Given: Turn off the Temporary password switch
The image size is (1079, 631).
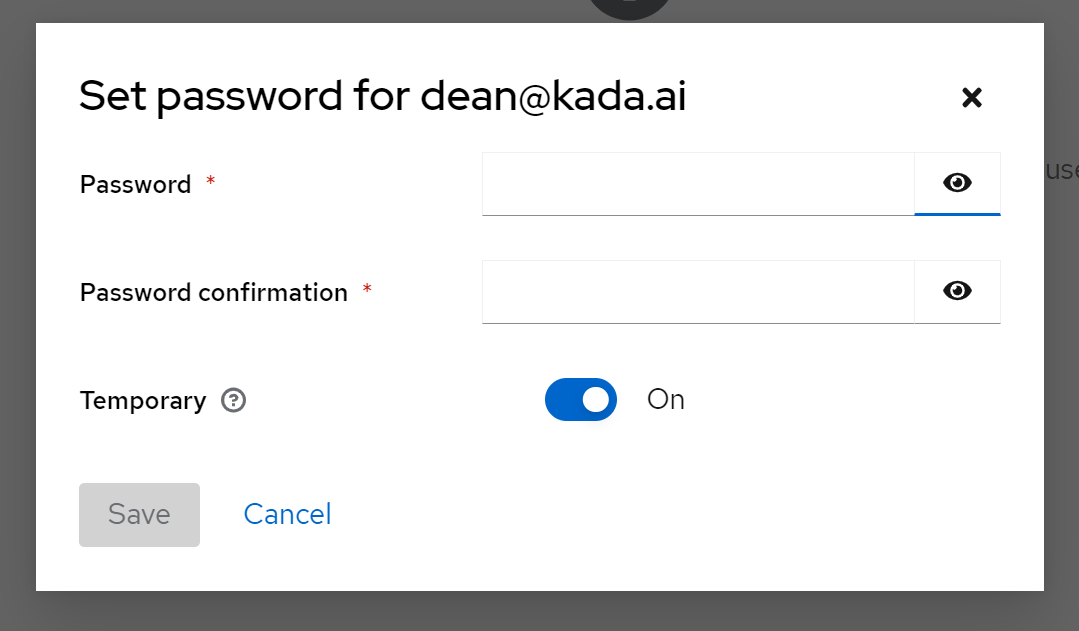Looking at the screenshot, I should [x=581, y=400].
